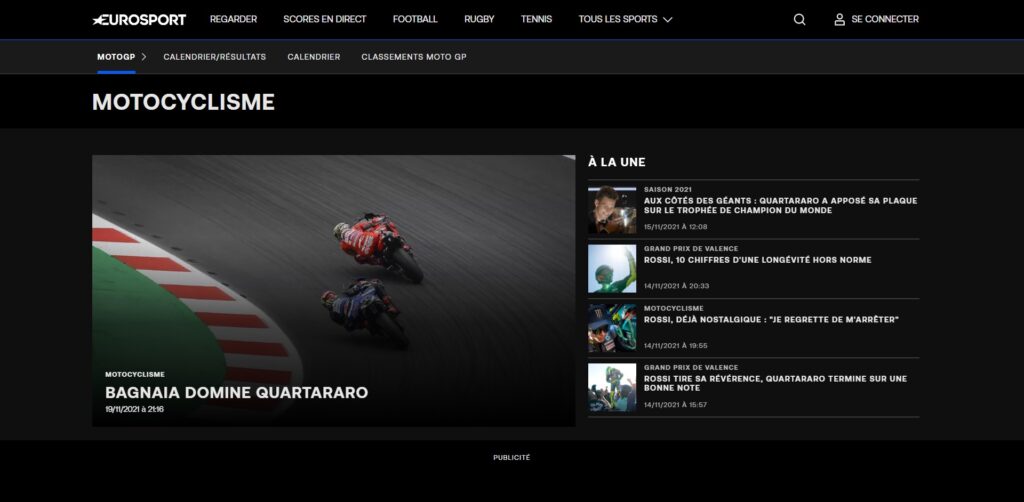Open the Bagnaia domine Quartararo headline
Image resolution: width=1024 pixels, height=502 pixels.
tap(236, 392)
